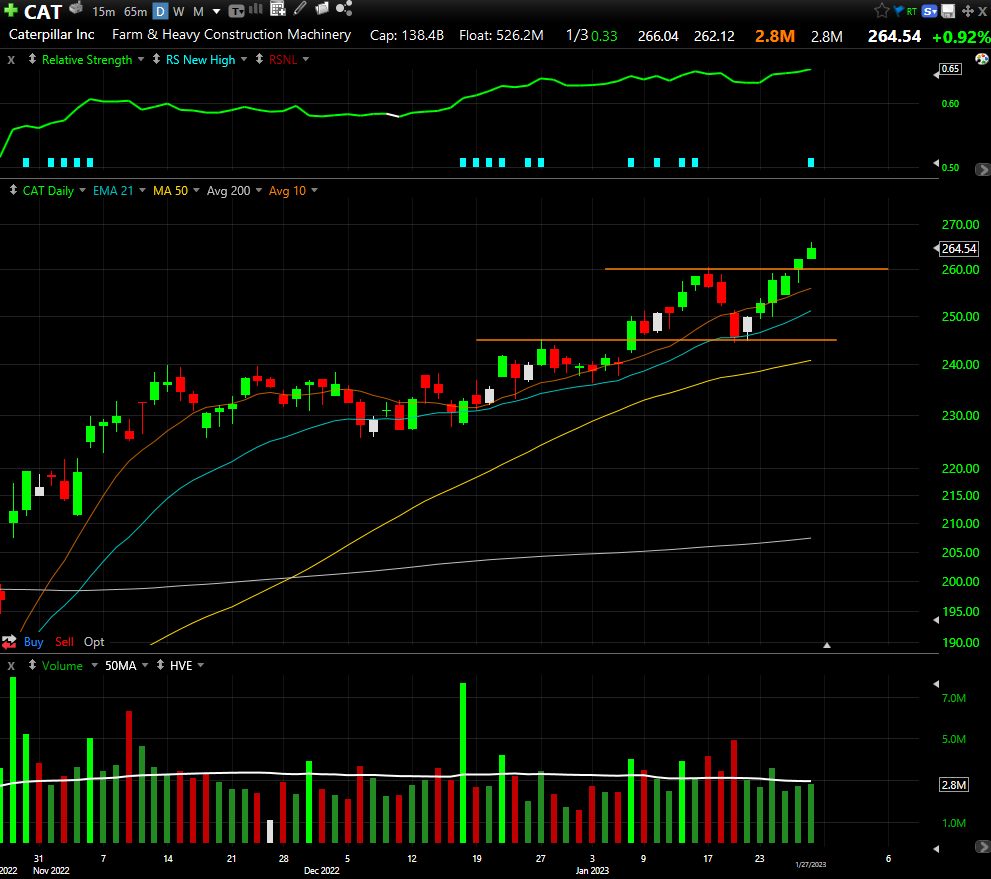991x879 pixels.
Task: Click the calendar-plus add data icon
Action: (277, 9)
